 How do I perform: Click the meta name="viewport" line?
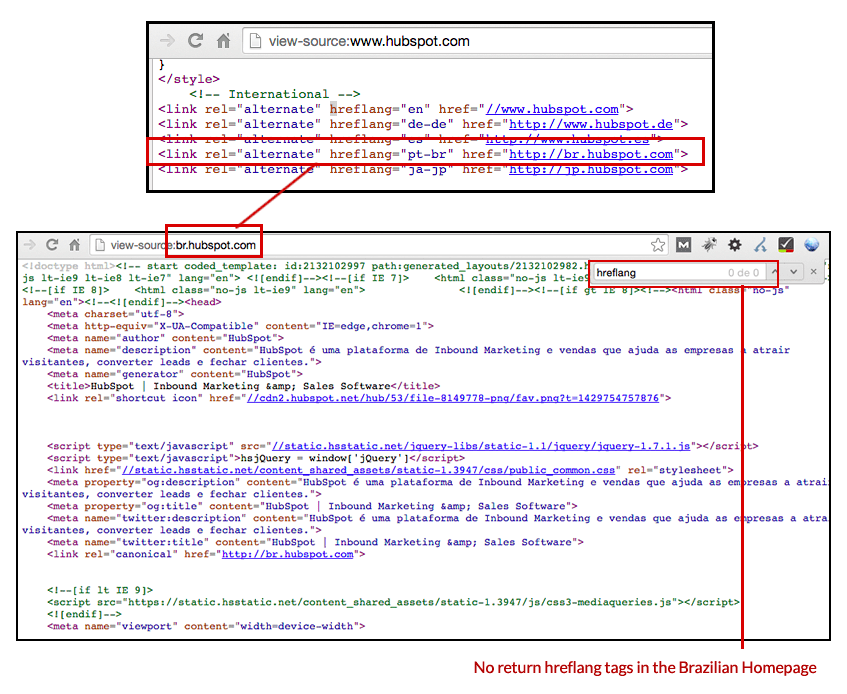(x=206, y=626)
